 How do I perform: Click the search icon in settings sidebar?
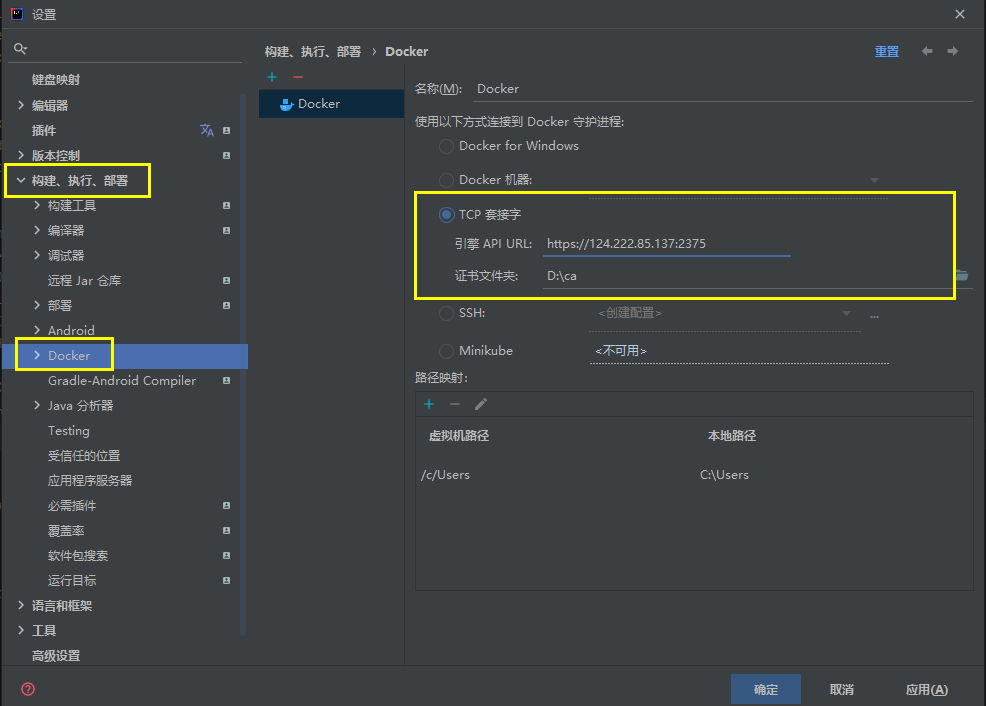pos(20,48)
